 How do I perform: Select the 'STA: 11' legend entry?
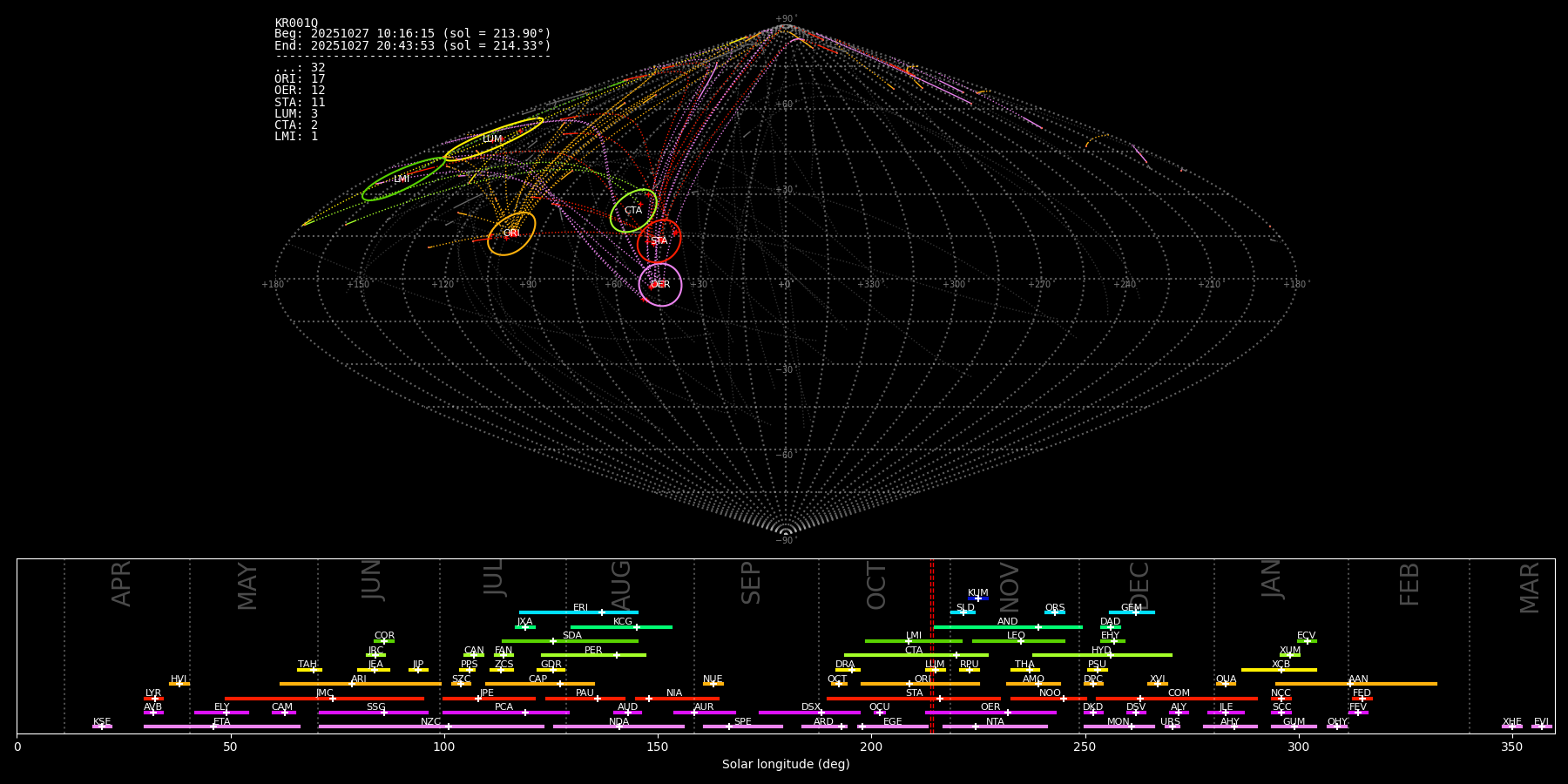[300, 103]
